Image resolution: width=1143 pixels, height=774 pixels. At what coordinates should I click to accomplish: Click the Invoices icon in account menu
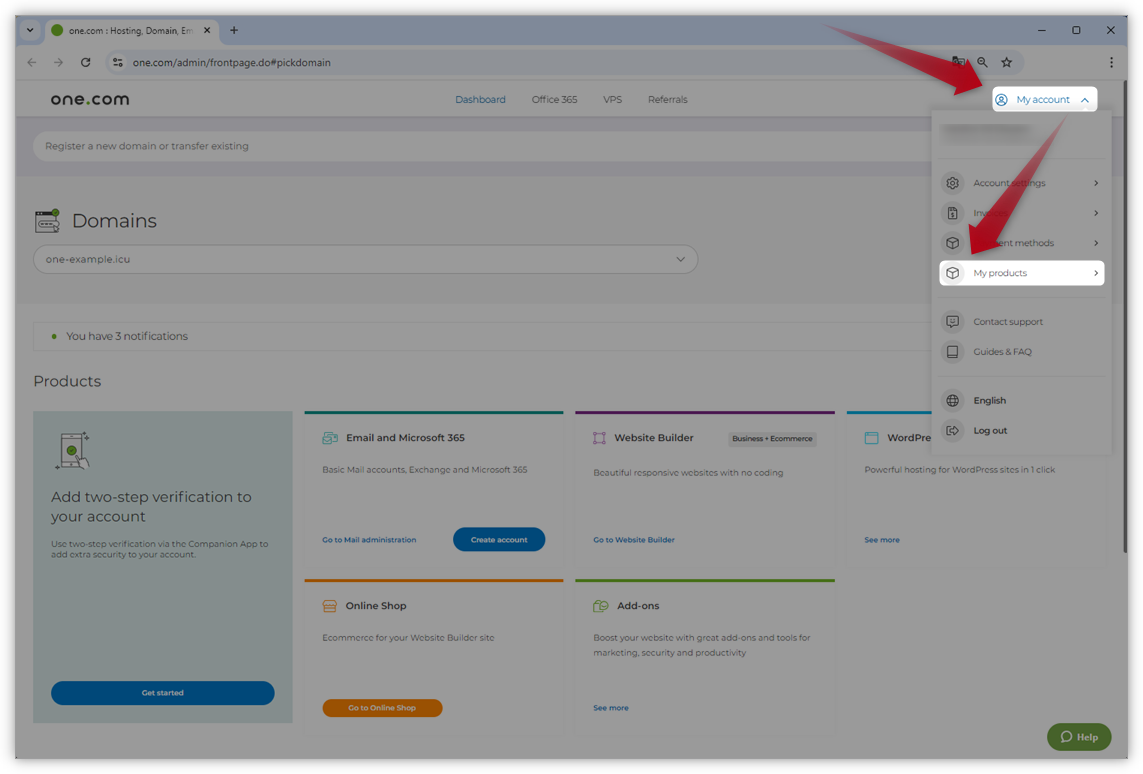953,213
